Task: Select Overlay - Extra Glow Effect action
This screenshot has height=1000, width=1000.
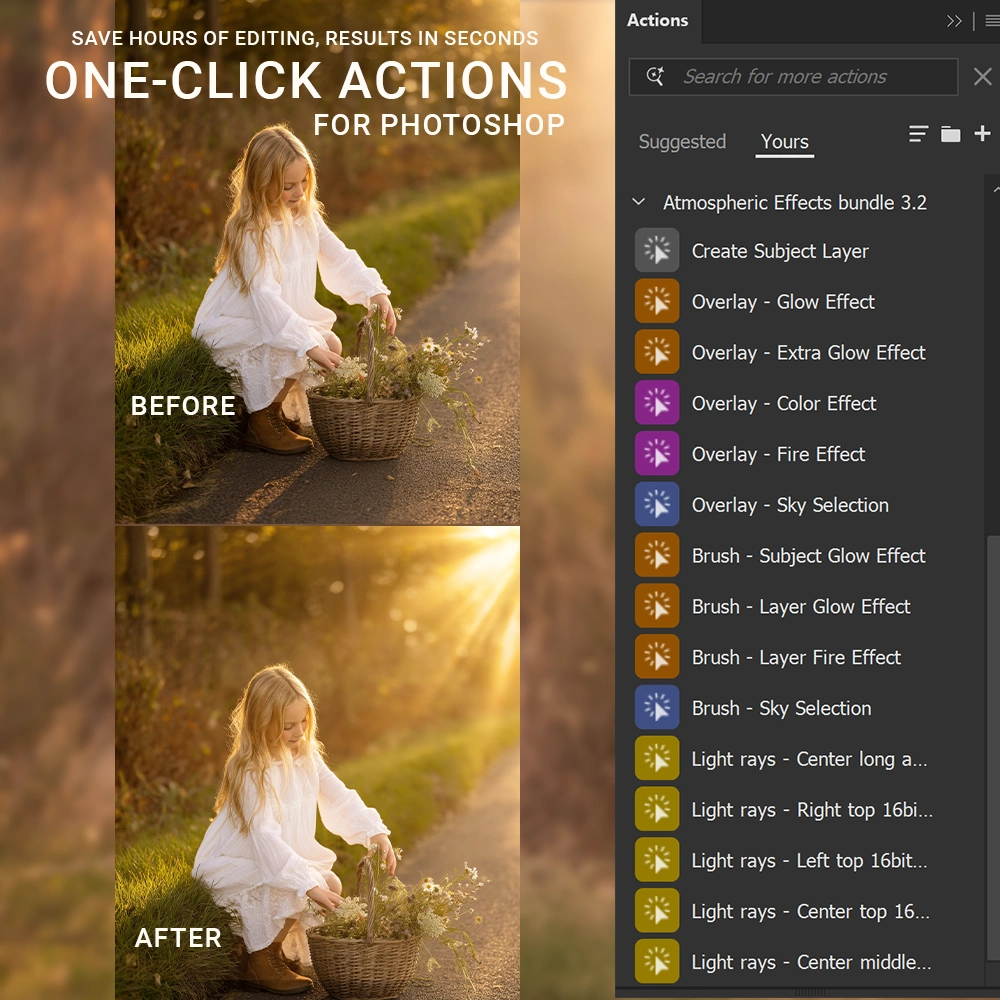Action: [808, 353]
